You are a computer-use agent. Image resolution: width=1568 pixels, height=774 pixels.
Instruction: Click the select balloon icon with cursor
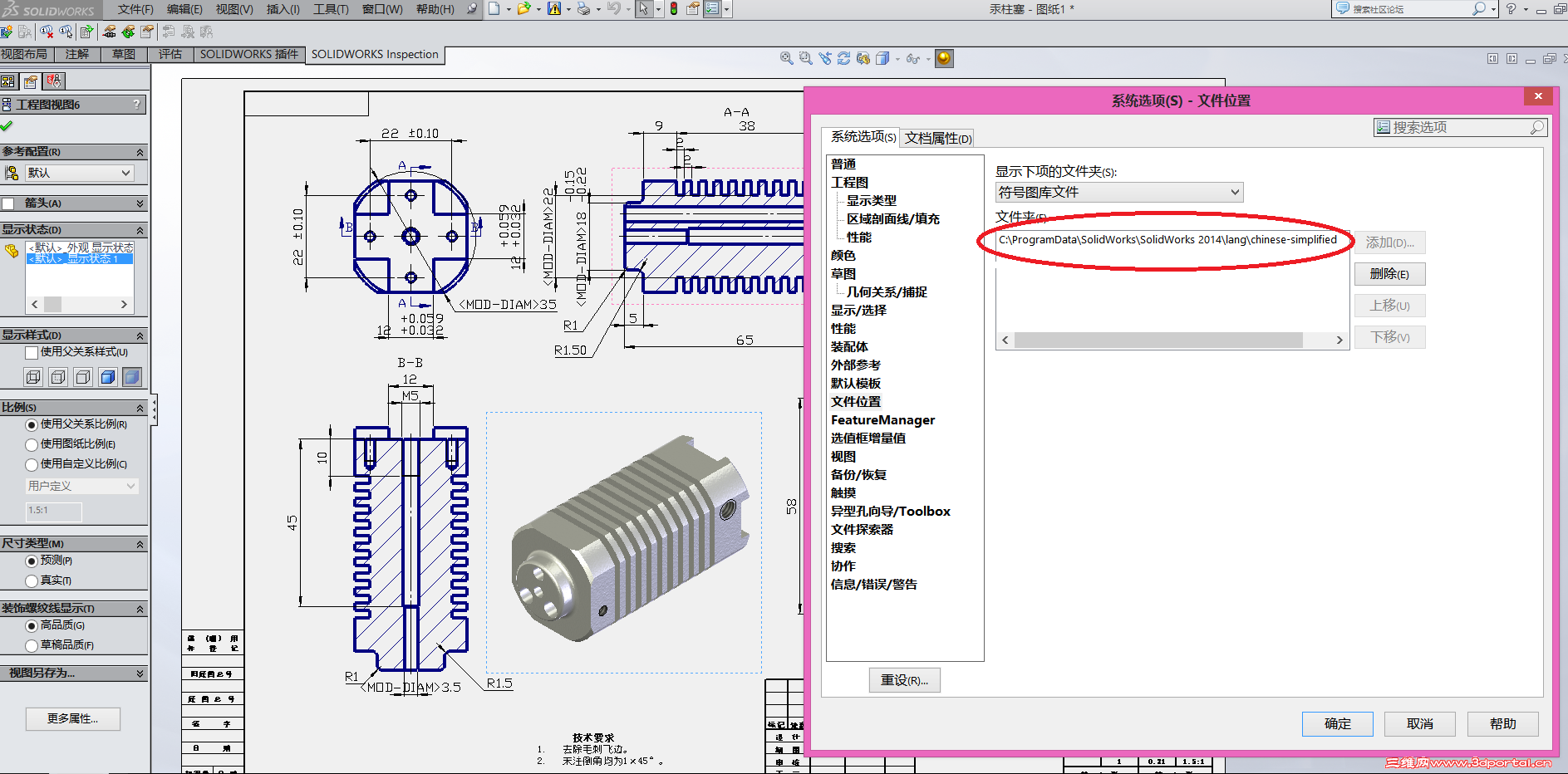(66, 32)
